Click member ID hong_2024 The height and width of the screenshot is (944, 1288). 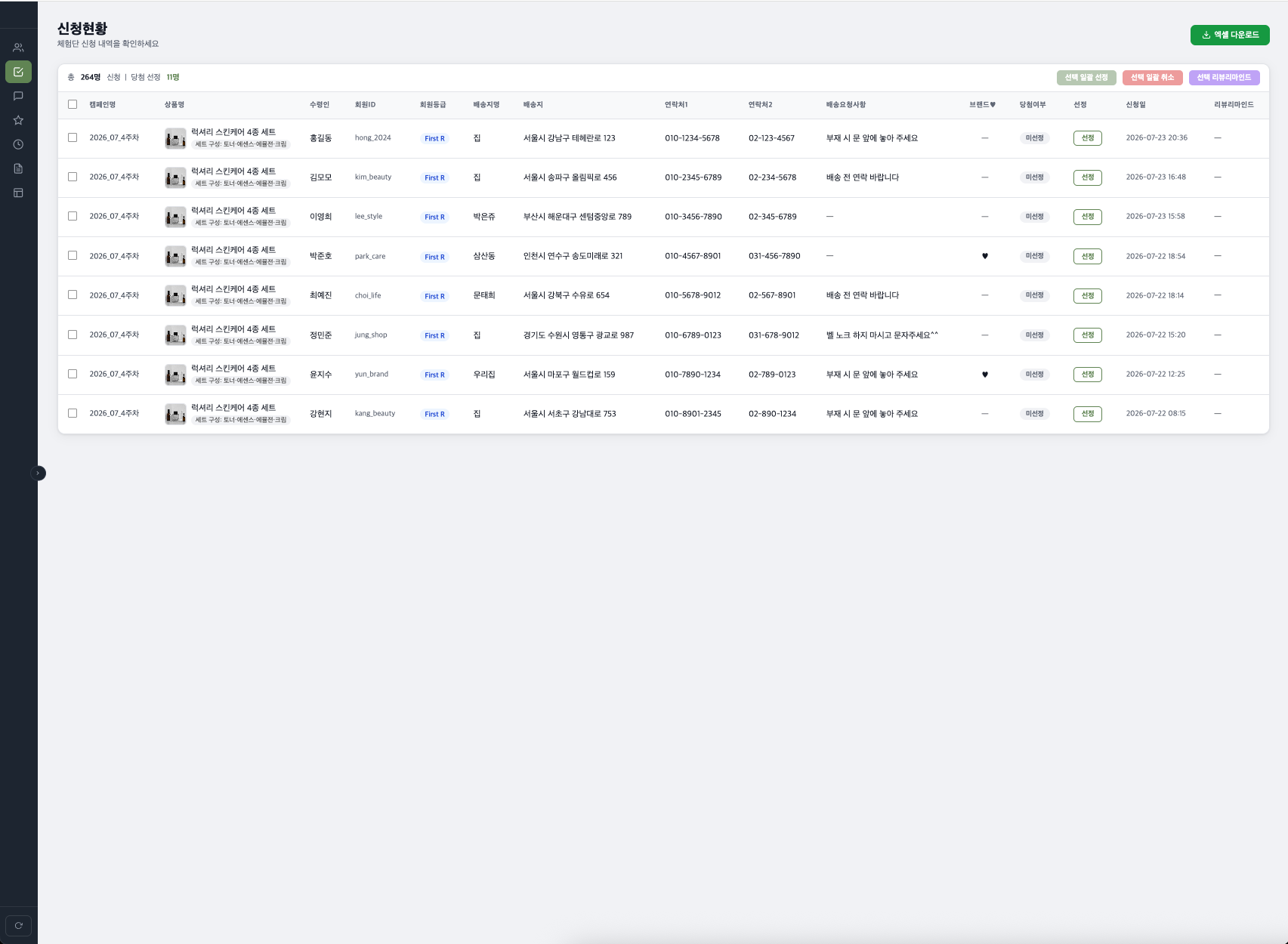[x=373, y=138]
